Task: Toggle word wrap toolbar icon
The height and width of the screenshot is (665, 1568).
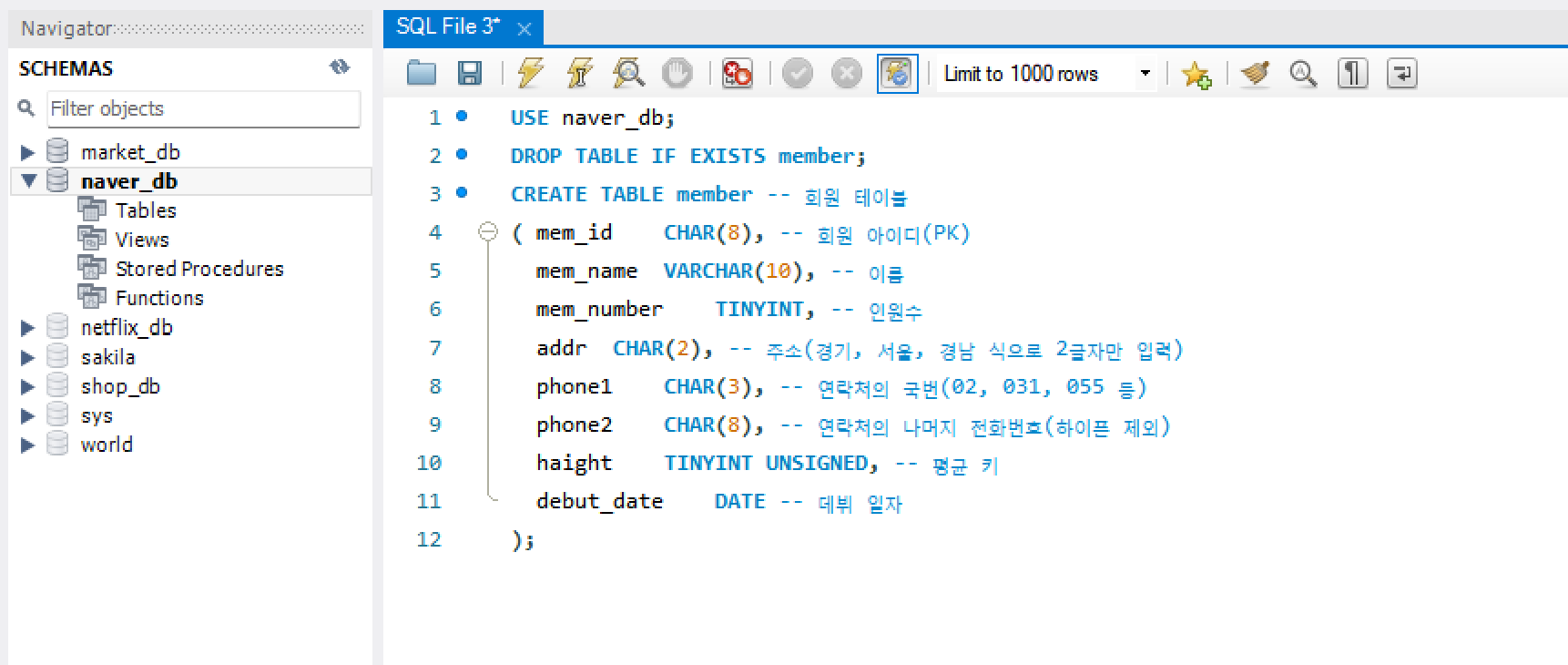Action: (x=1401, y=73)
